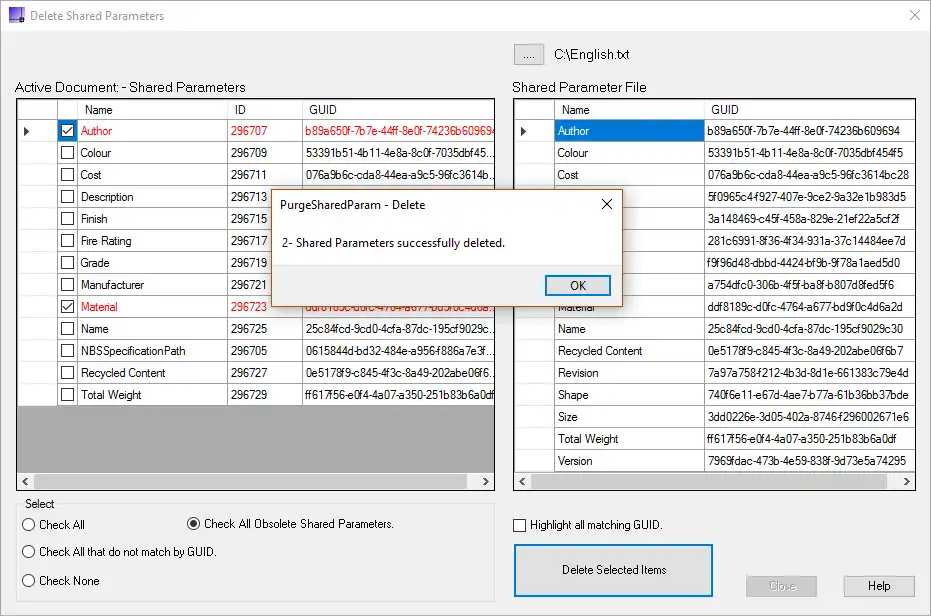Uncheck the Author parameter checkbox
Viewport: 931px width, 616px height.
click(x=67, y=131)
